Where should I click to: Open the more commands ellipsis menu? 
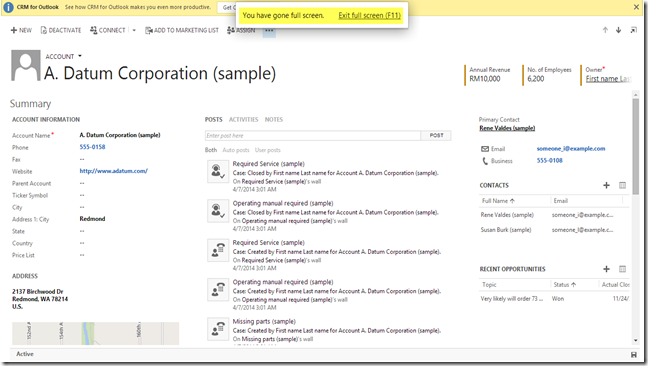tap(269, 31)
